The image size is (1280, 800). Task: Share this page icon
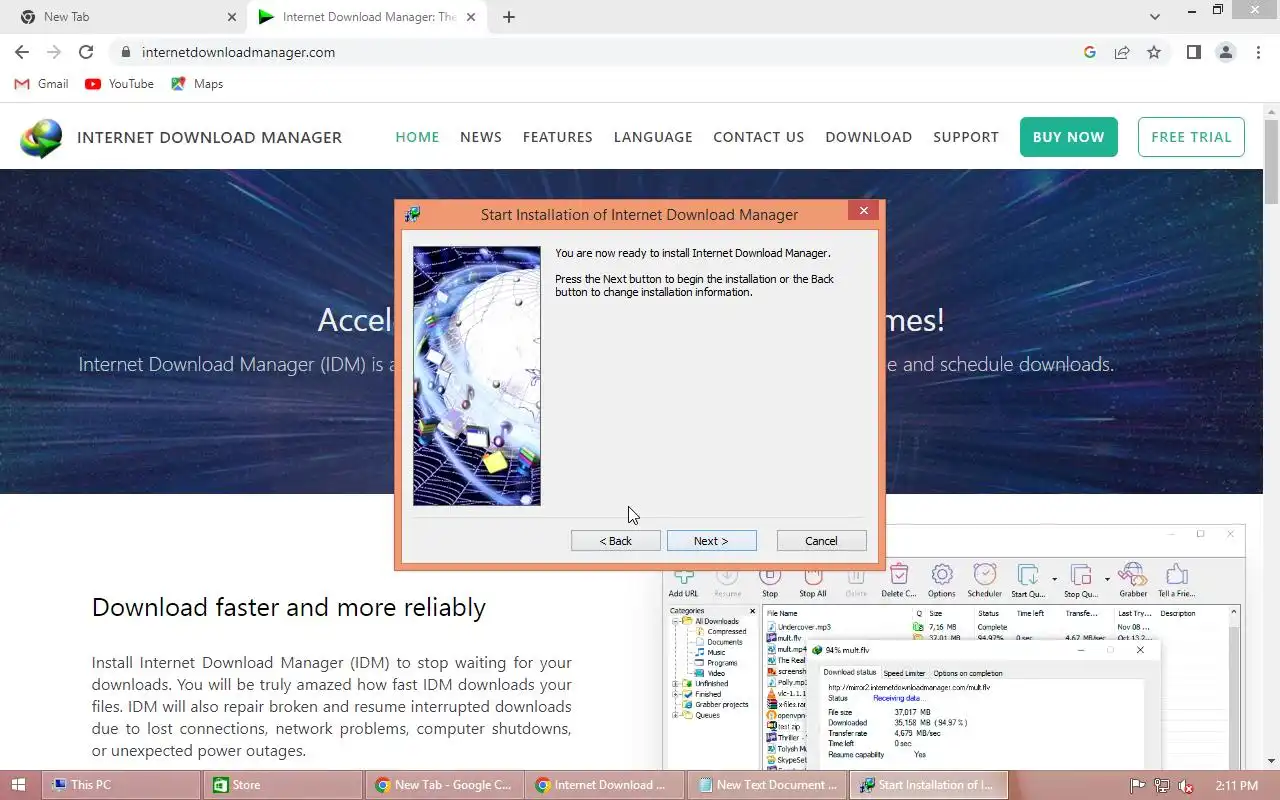tap(1122, 52)
